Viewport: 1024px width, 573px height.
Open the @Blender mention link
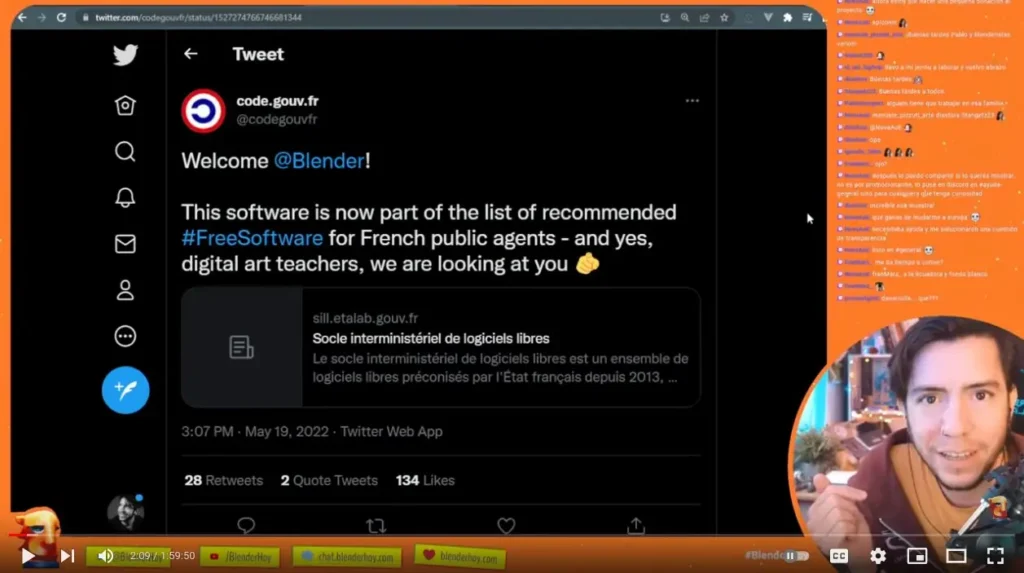coord(319,161)
